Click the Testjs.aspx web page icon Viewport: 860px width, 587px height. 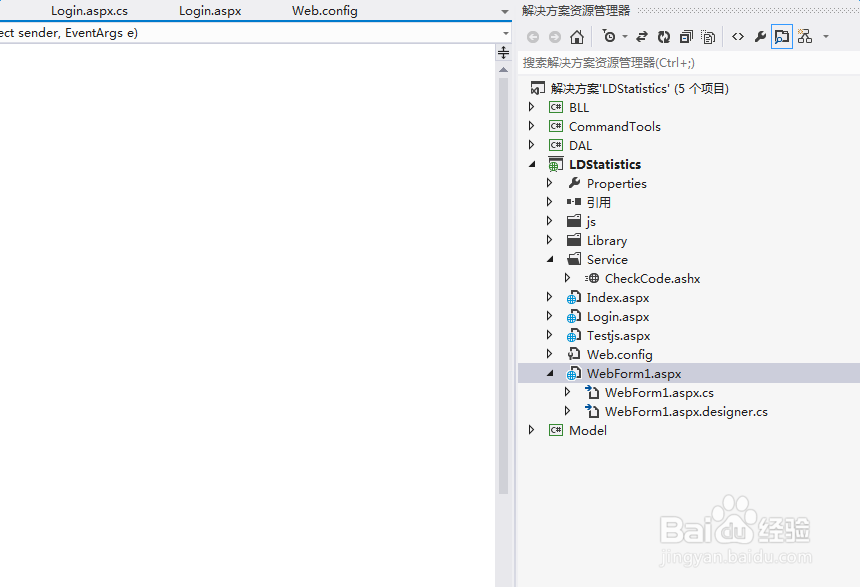click(574, 335)
